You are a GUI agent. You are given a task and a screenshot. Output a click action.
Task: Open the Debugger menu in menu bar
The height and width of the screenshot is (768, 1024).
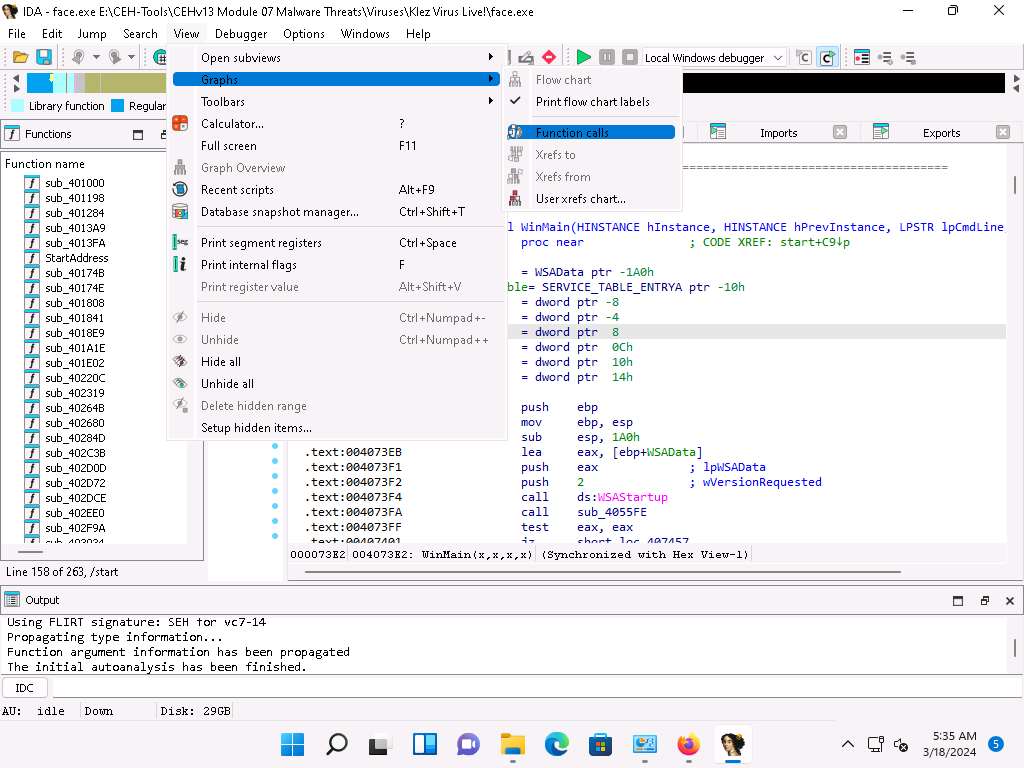tap(241, 33)
